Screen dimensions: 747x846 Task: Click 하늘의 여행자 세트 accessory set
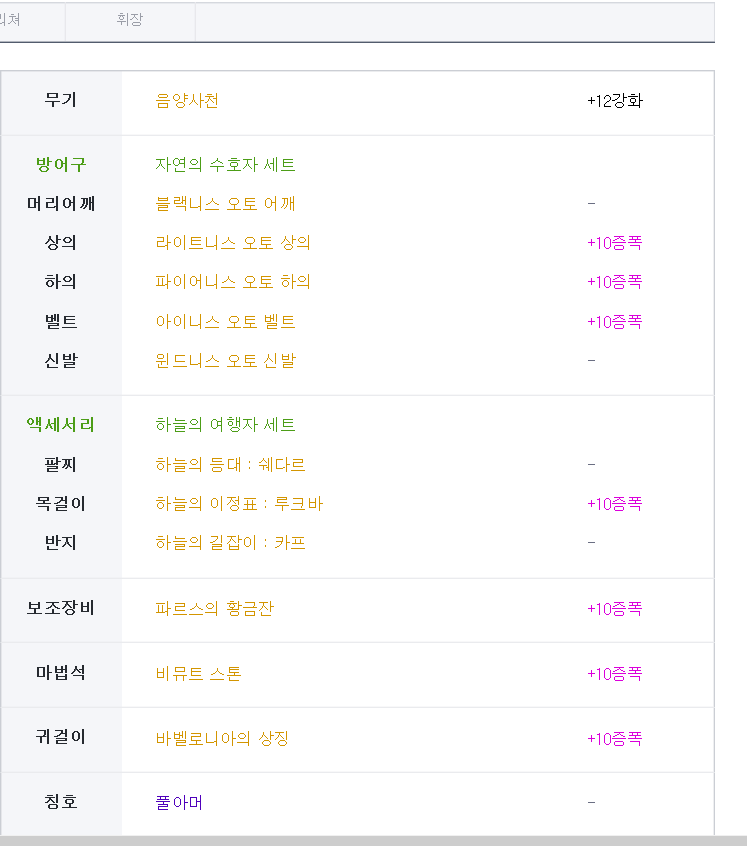click(x=225, y=425)
